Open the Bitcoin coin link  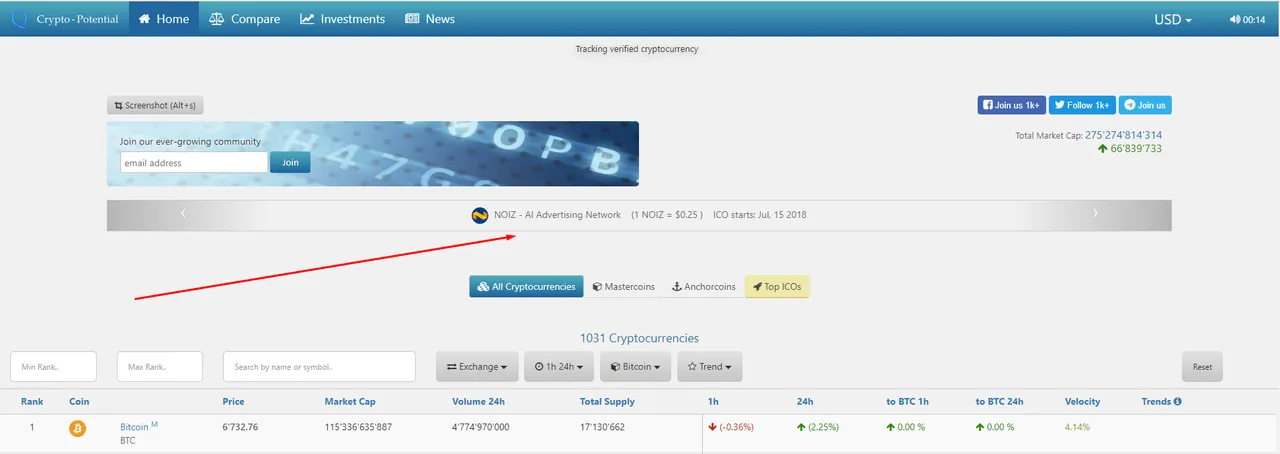pyautogui.click(x=134, y=426)
